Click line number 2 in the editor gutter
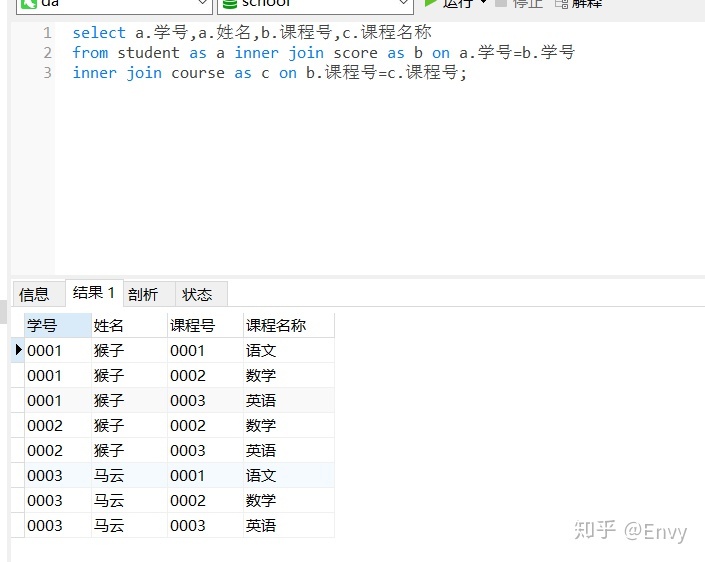This screenshot has height=562, width=705. click(47, 53)
